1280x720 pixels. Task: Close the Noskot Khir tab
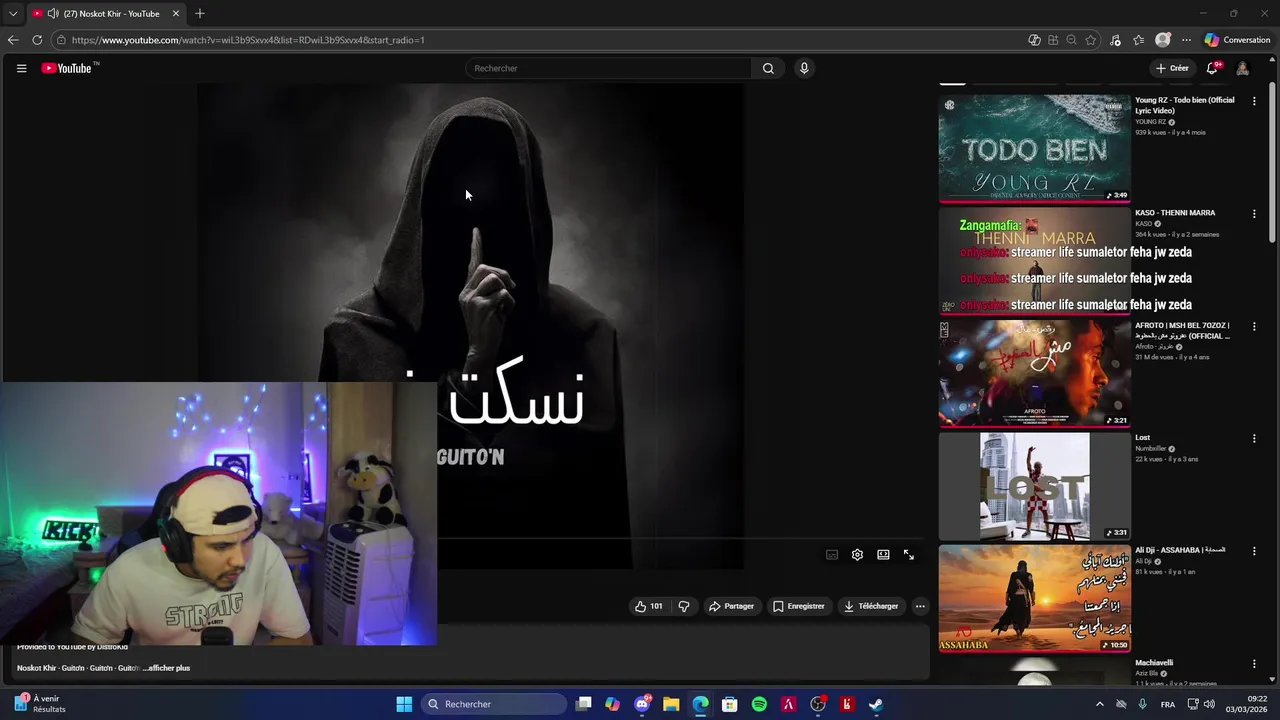176,14
